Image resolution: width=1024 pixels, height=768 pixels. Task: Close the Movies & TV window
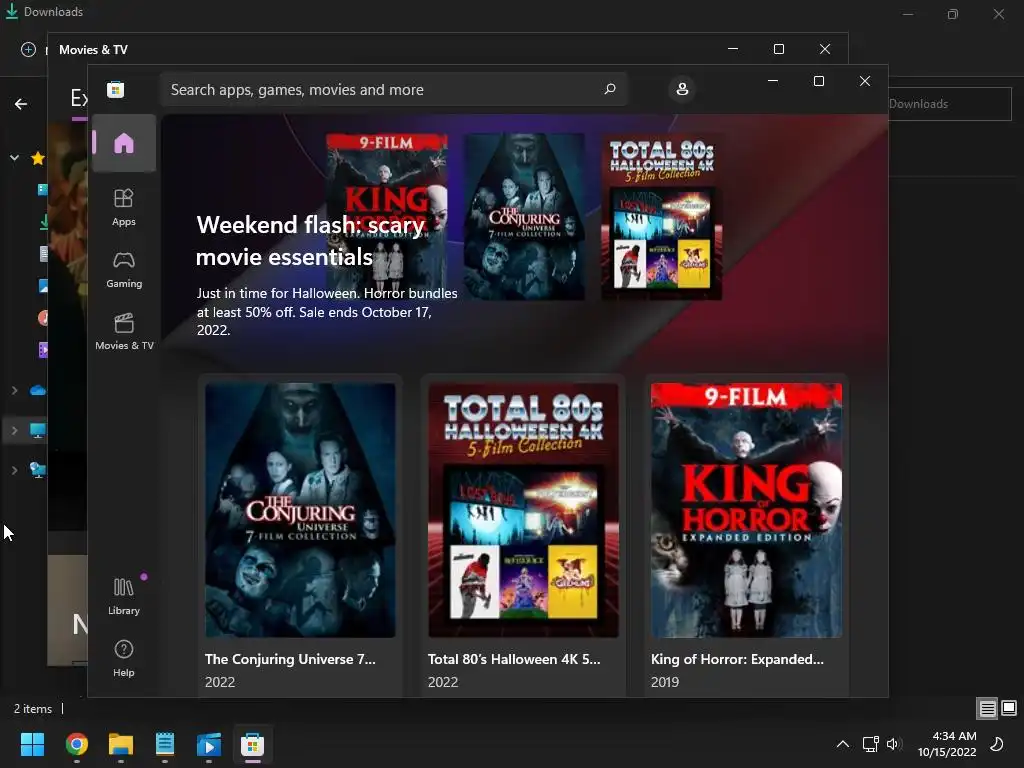825,49
